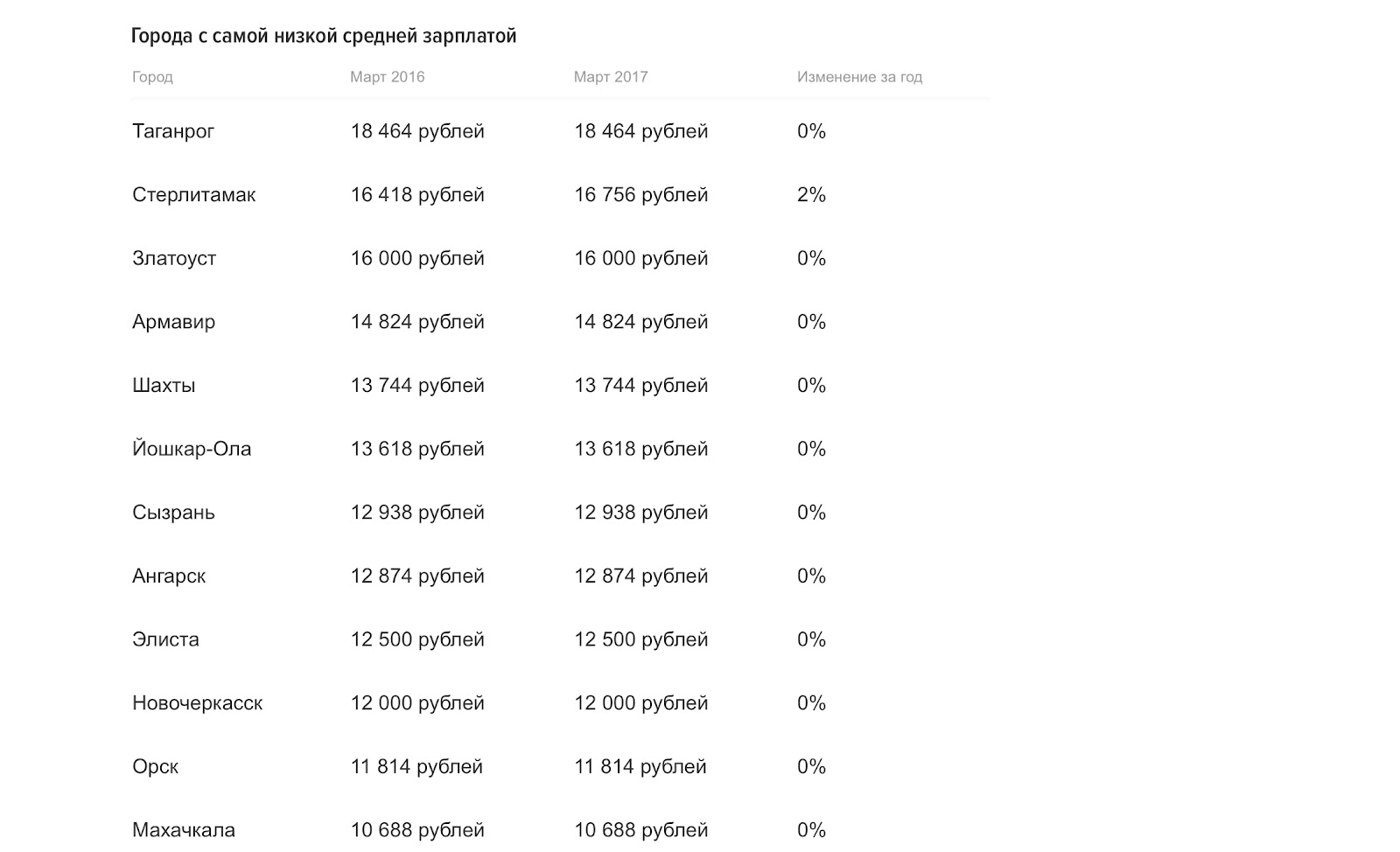Click the Сызрань city name

173,513
